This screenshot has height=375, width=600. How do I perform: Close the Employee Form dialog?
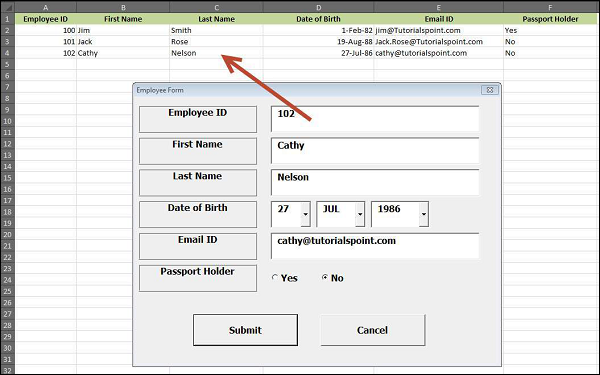pos(490,90)
